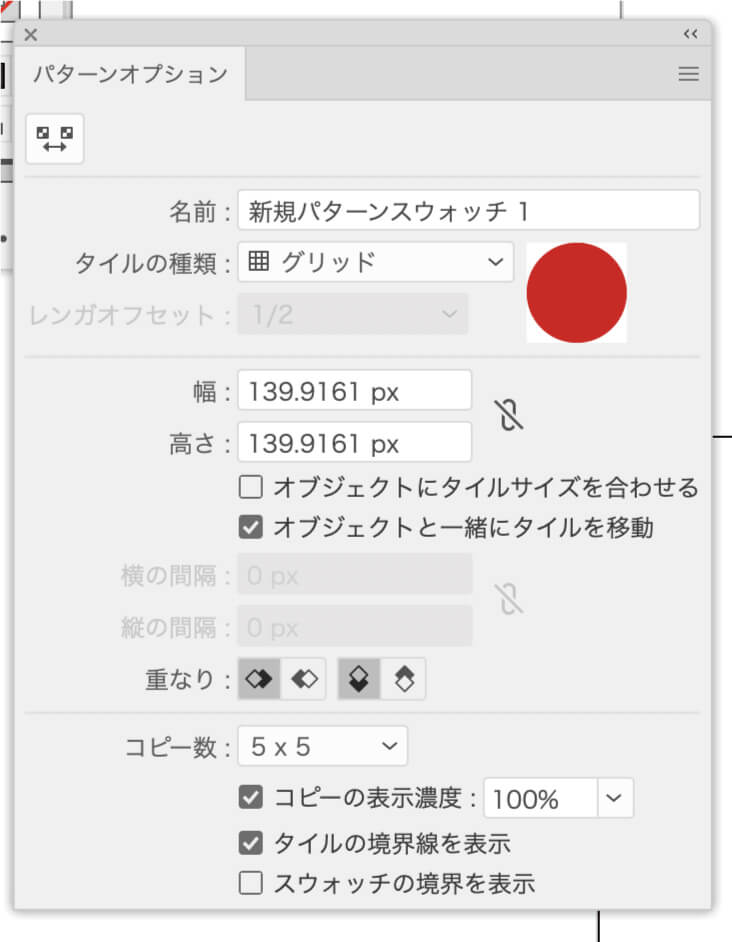The image size is (732, 942).
Task: Click the 高さ height input field
Action: point(354,443)
